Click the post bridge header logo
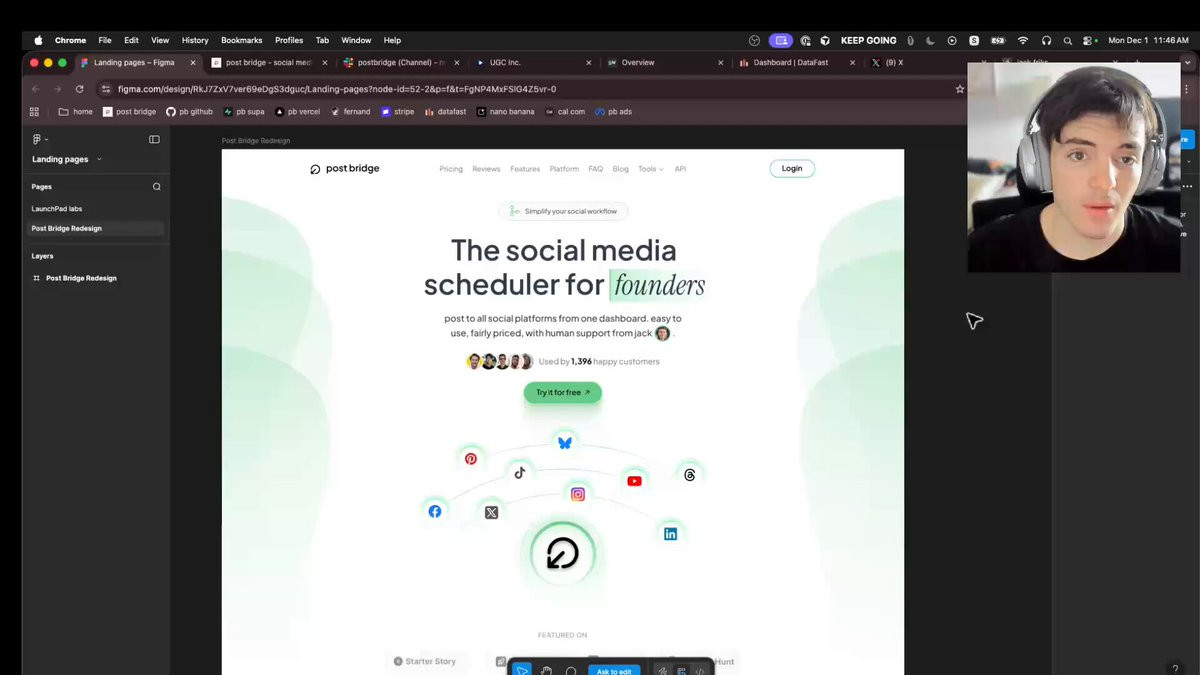Screen dimensions: 1200x675 (344, 169)
